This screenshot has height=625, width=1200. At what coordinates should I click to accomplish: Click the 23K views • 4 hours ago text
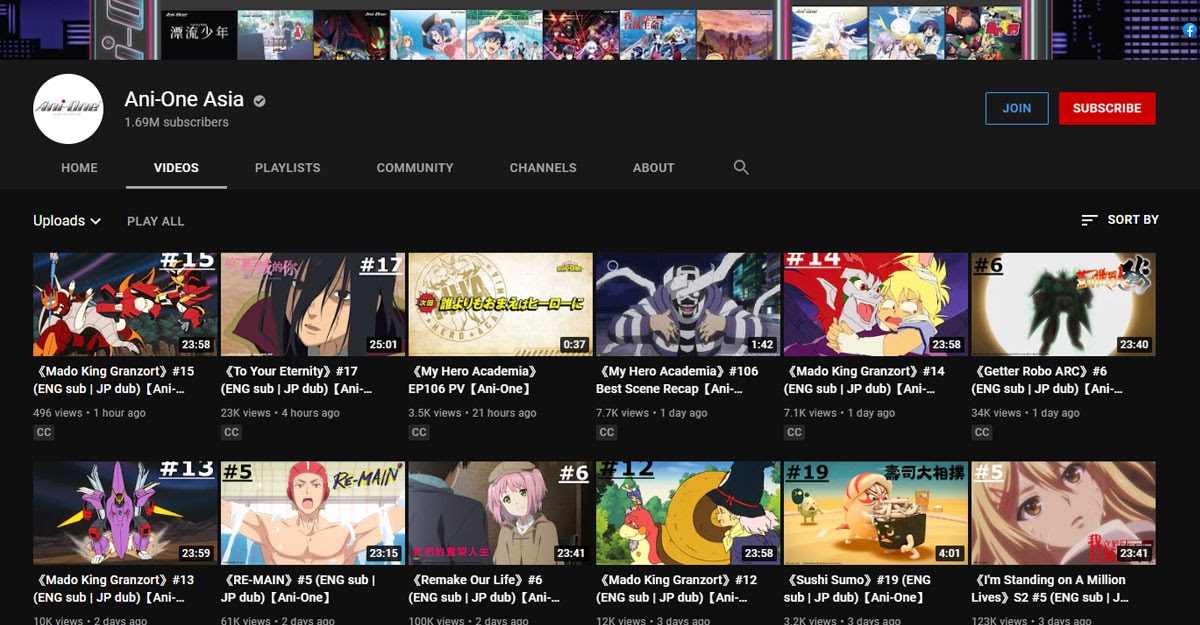pyautogui.click(x=280, y=413)
